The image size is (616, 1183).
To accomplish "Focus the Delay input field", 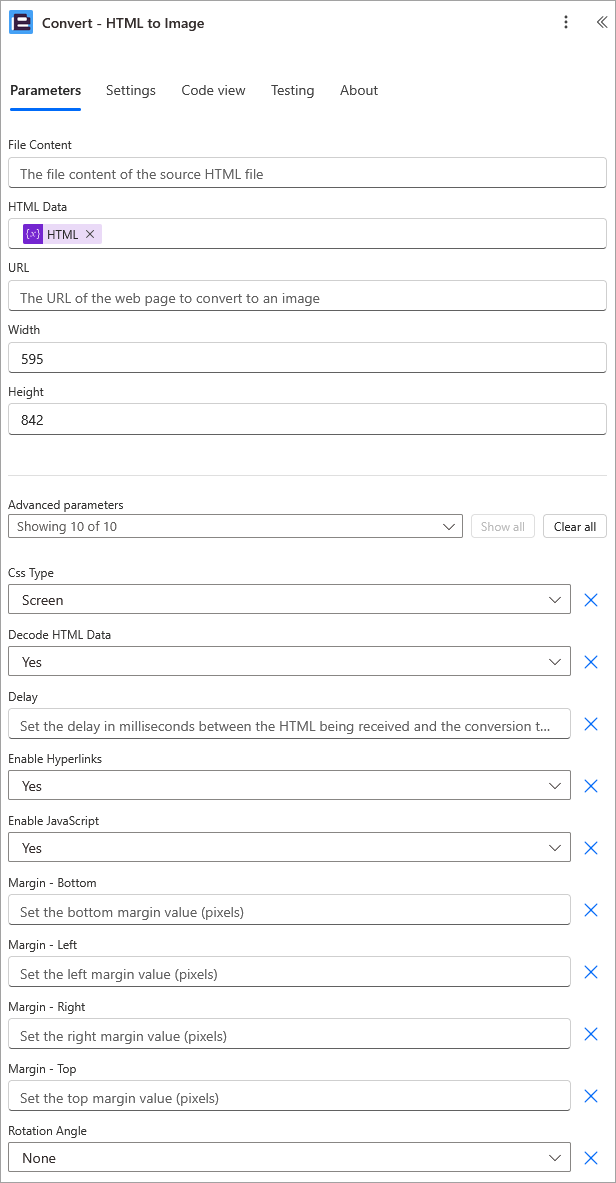I will coord(289,724).
